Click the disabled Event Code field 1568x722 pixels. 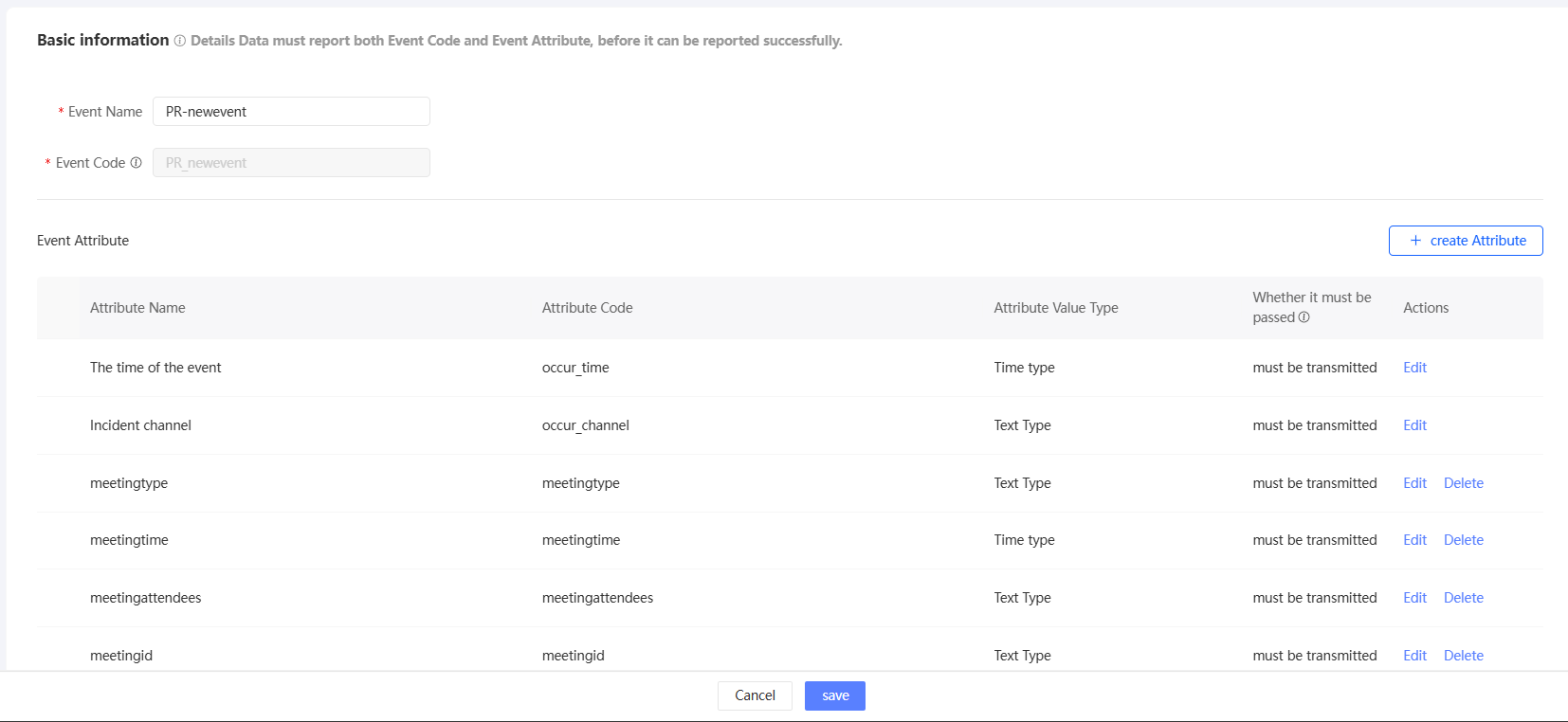(291, 163)
